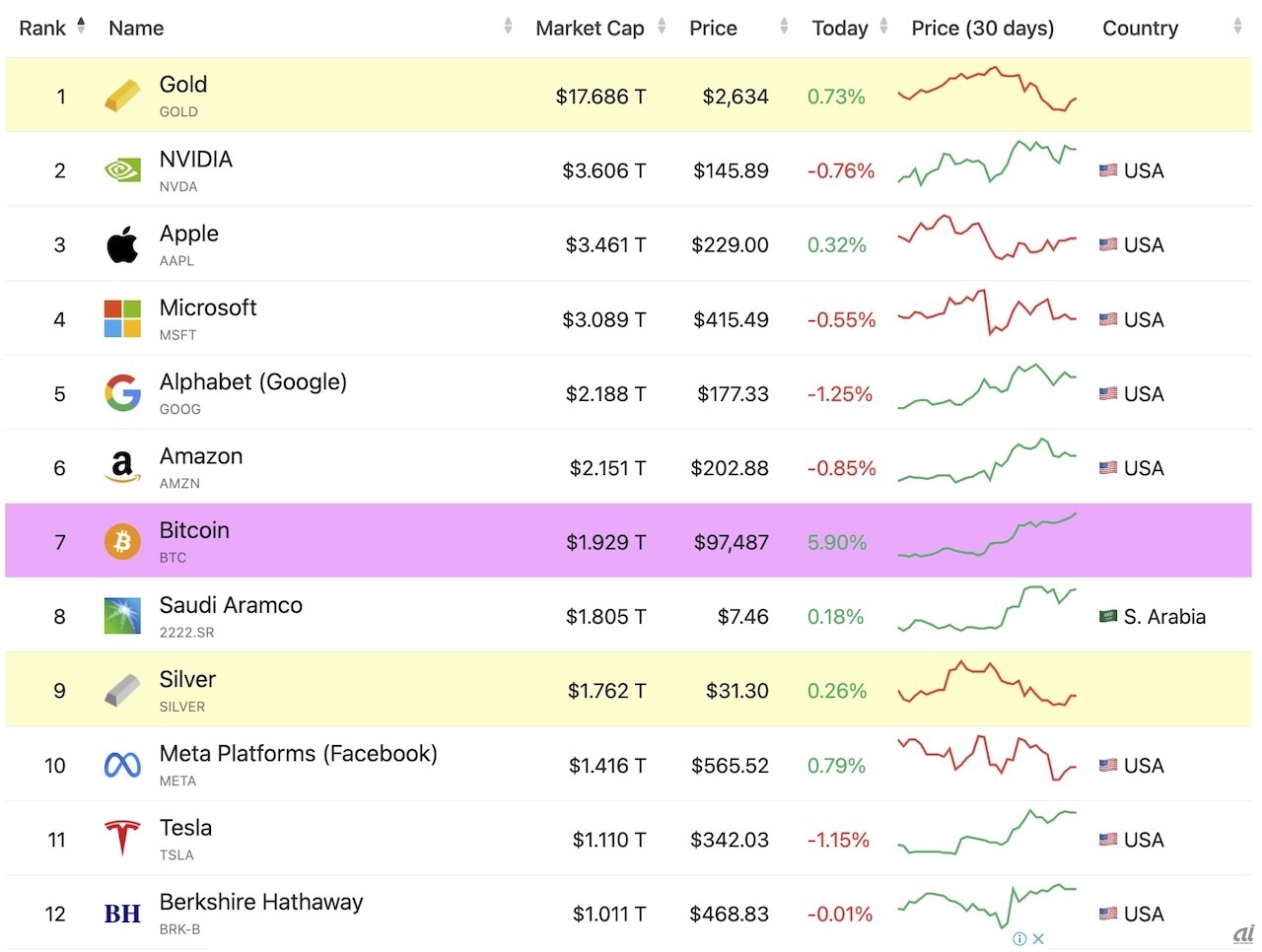Sort by Price using sort arrows
Screen dimensions: 1262x952
[784, 27]
